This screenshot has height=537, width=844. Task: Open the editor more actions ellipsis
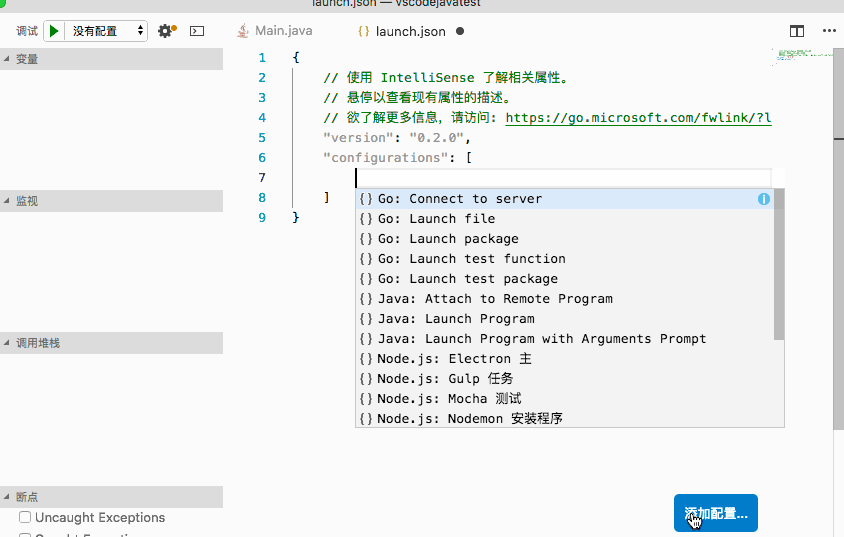point(829,31)
